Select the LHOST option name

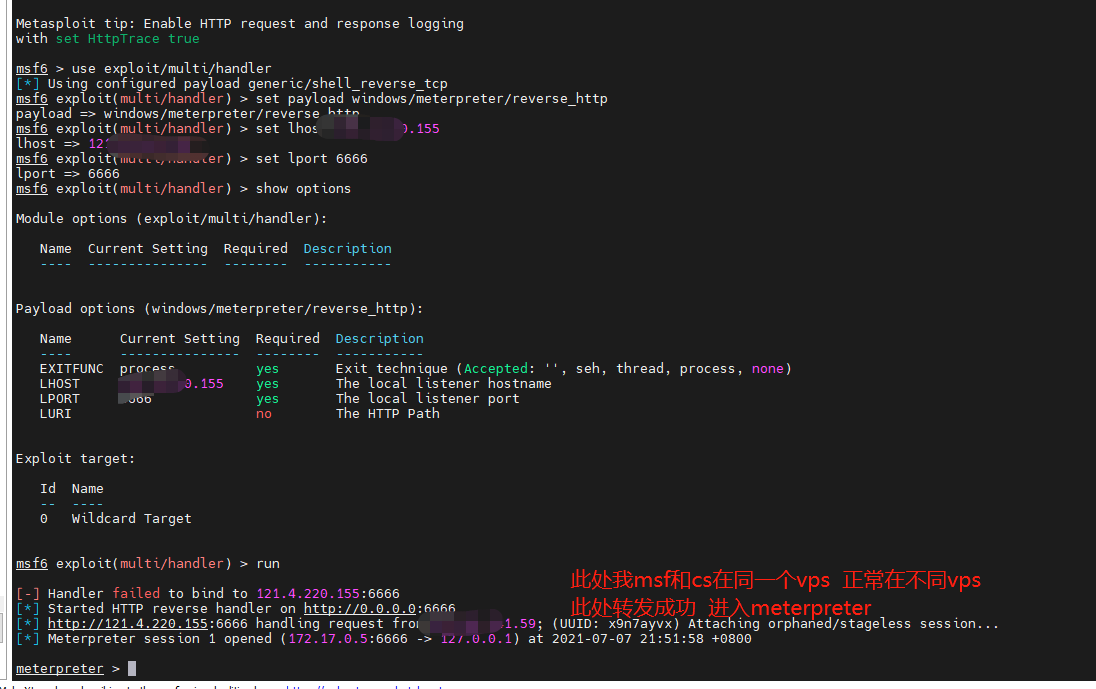[x=59, y=384]
